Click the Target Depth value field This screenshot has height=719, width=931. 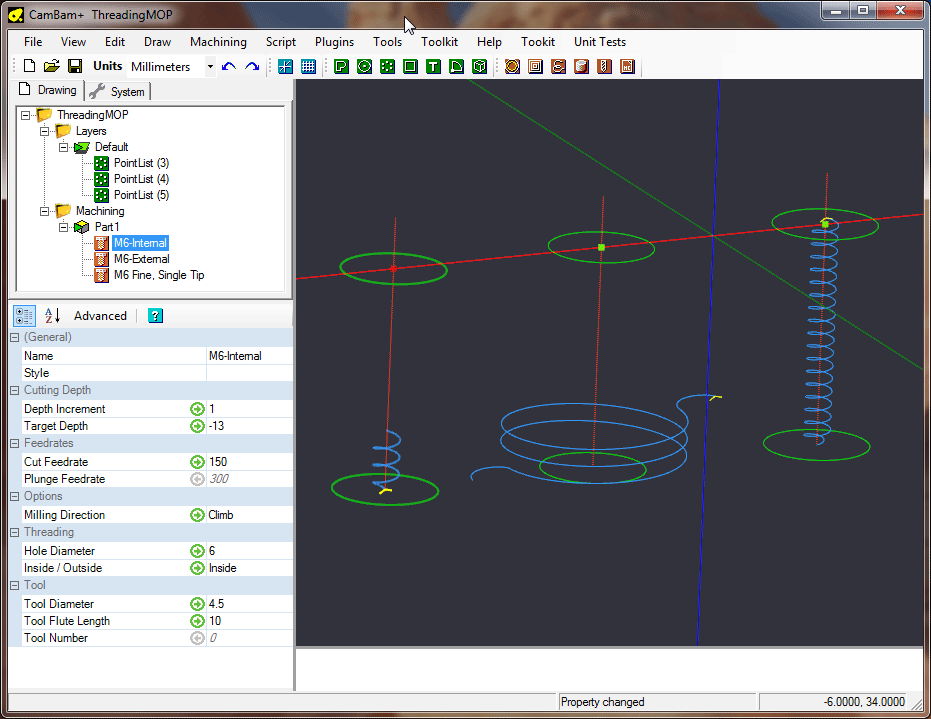(x=248, y=426)
